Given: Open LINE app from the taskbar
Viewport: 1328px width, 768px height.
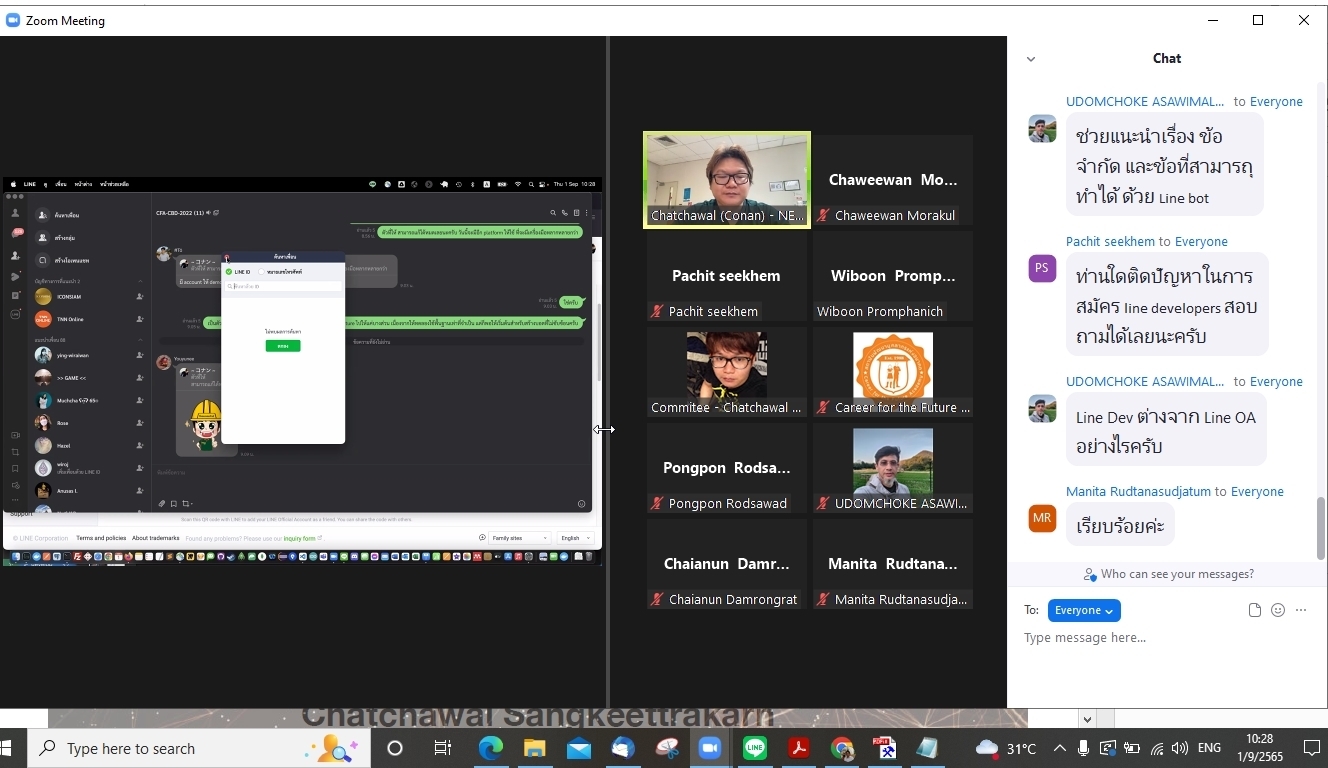Looking at the screenshot, I should coord(754,748).
